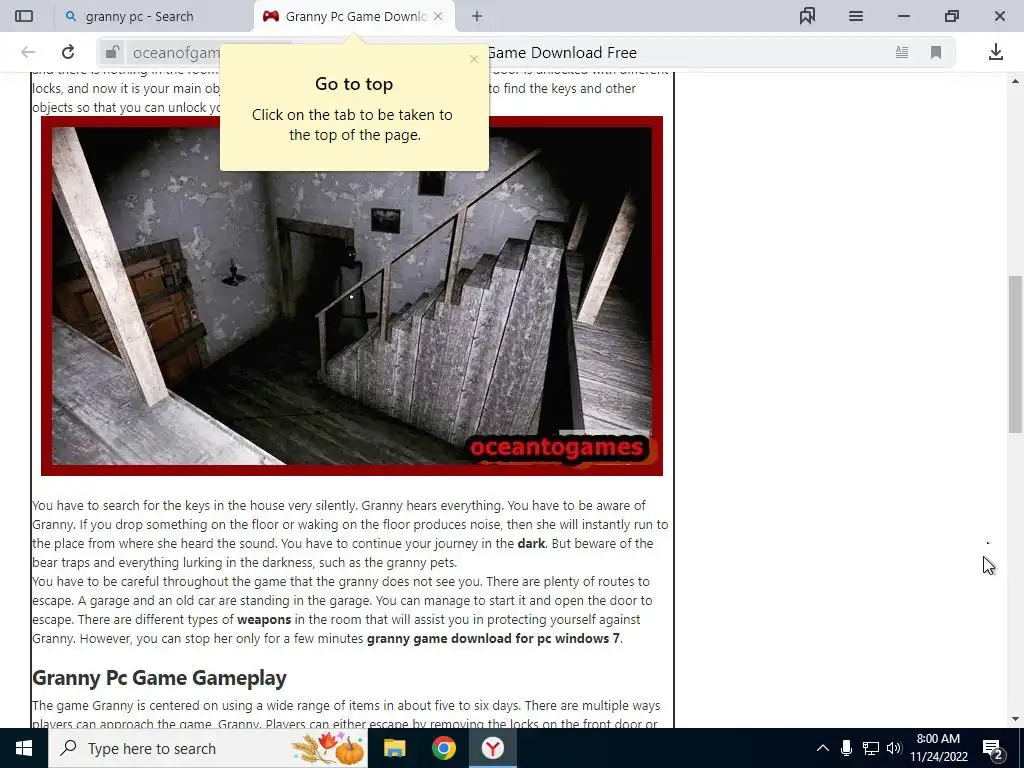
Task: Open a new tab with the plus button
Action: 477,16
